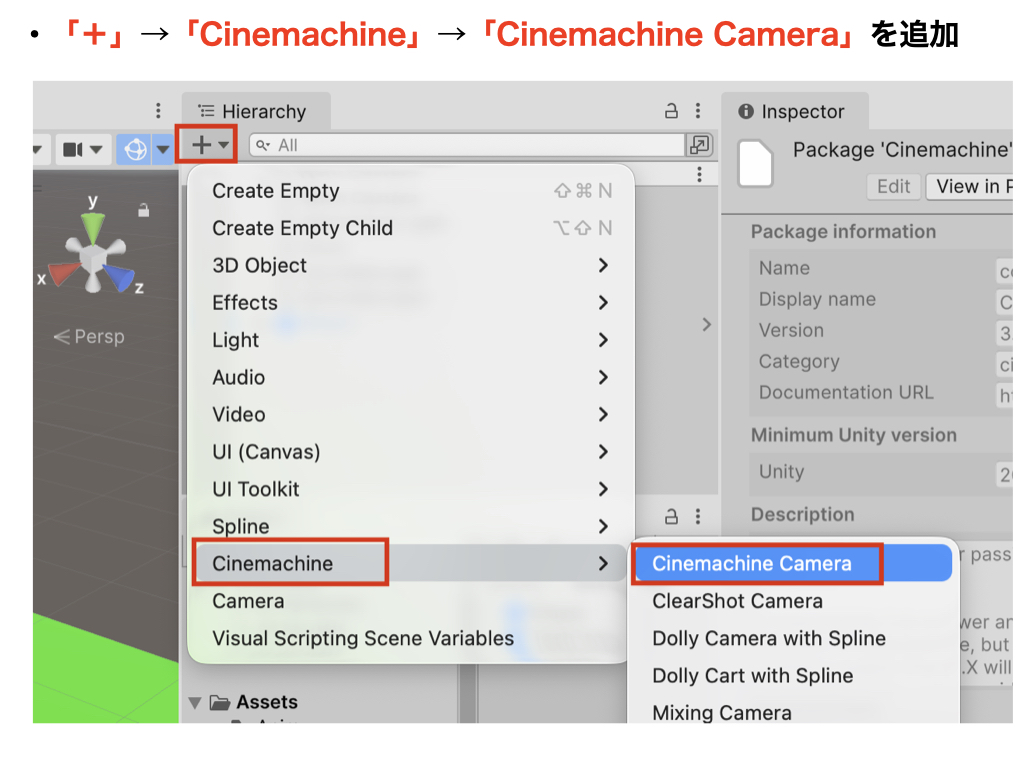This screenshot has height=768, width=1024.
Task: Select Create Empty Child menu entry
Action: pos(411,228)
